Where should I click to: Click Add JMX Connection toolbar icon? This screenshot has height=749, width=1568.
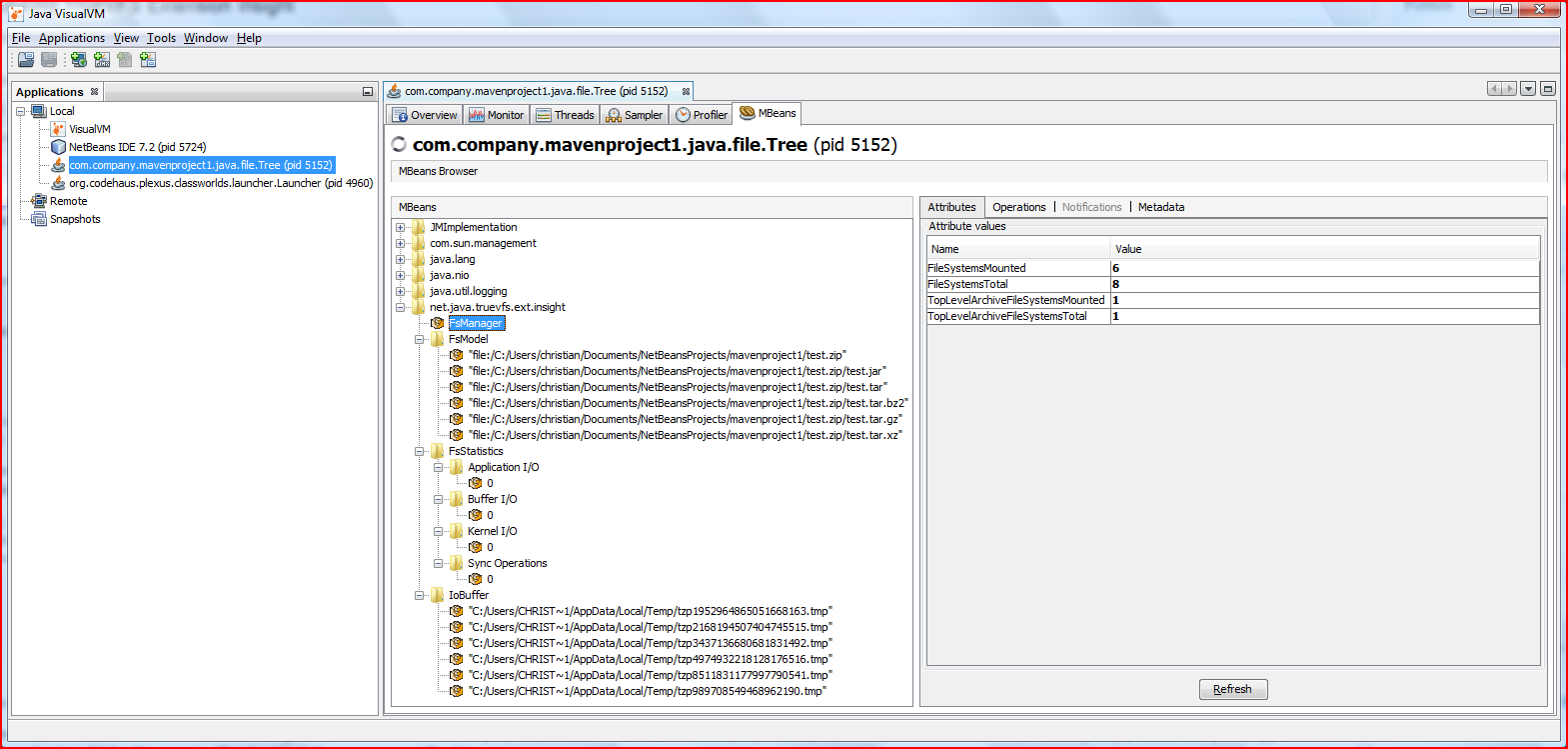[x=102, y=60]
